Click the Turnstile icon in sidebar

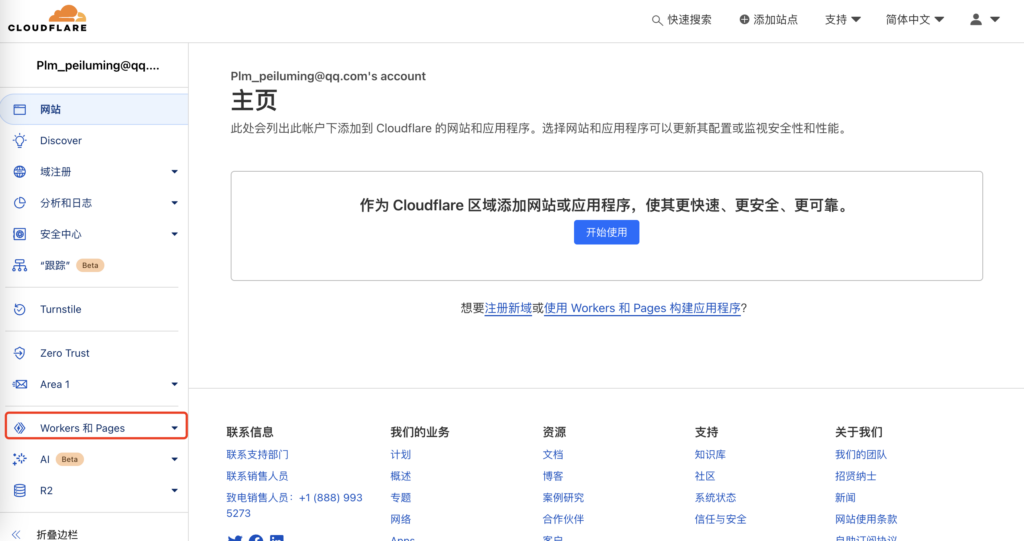[x=19, y=310]
